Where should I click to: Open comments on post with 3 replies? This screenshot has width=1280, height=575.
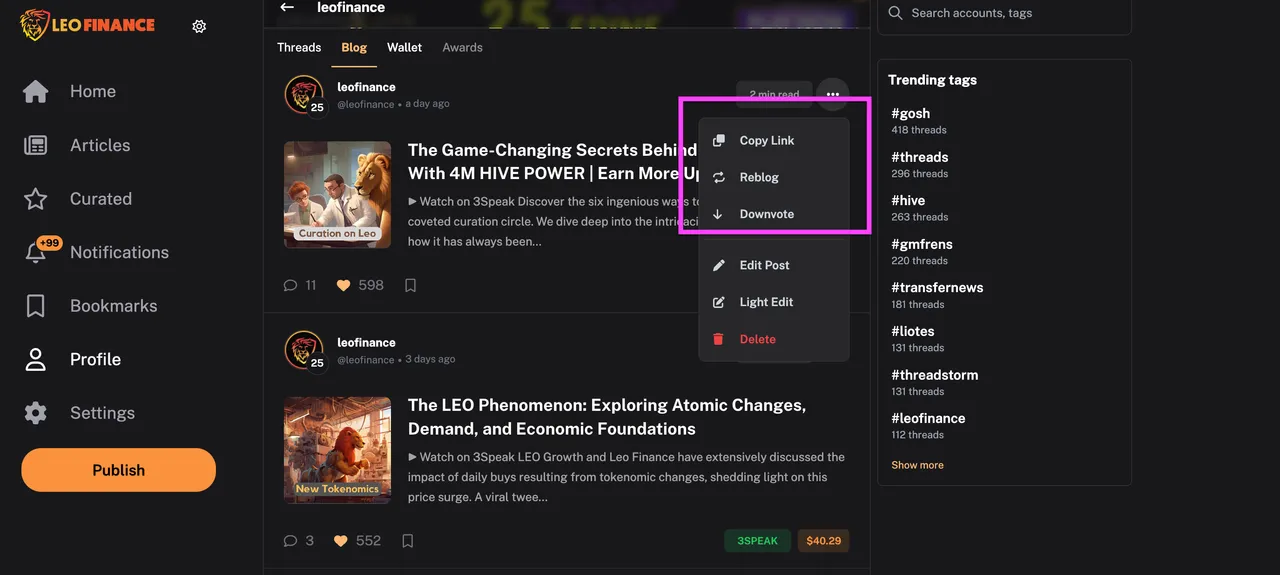[x=299, y=540]
